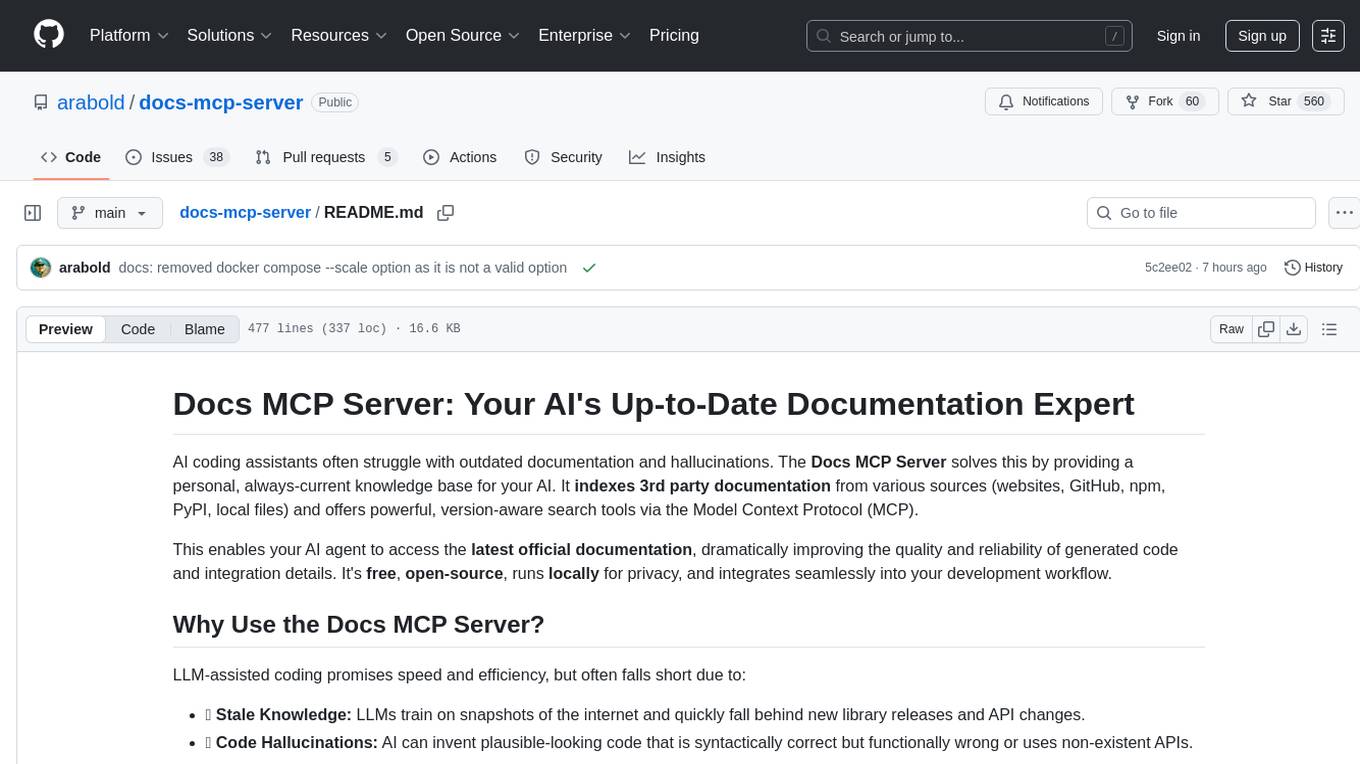Click the '7 hours ago' timestamp
Screen dimensions: 1360x764
(1235, 268)
